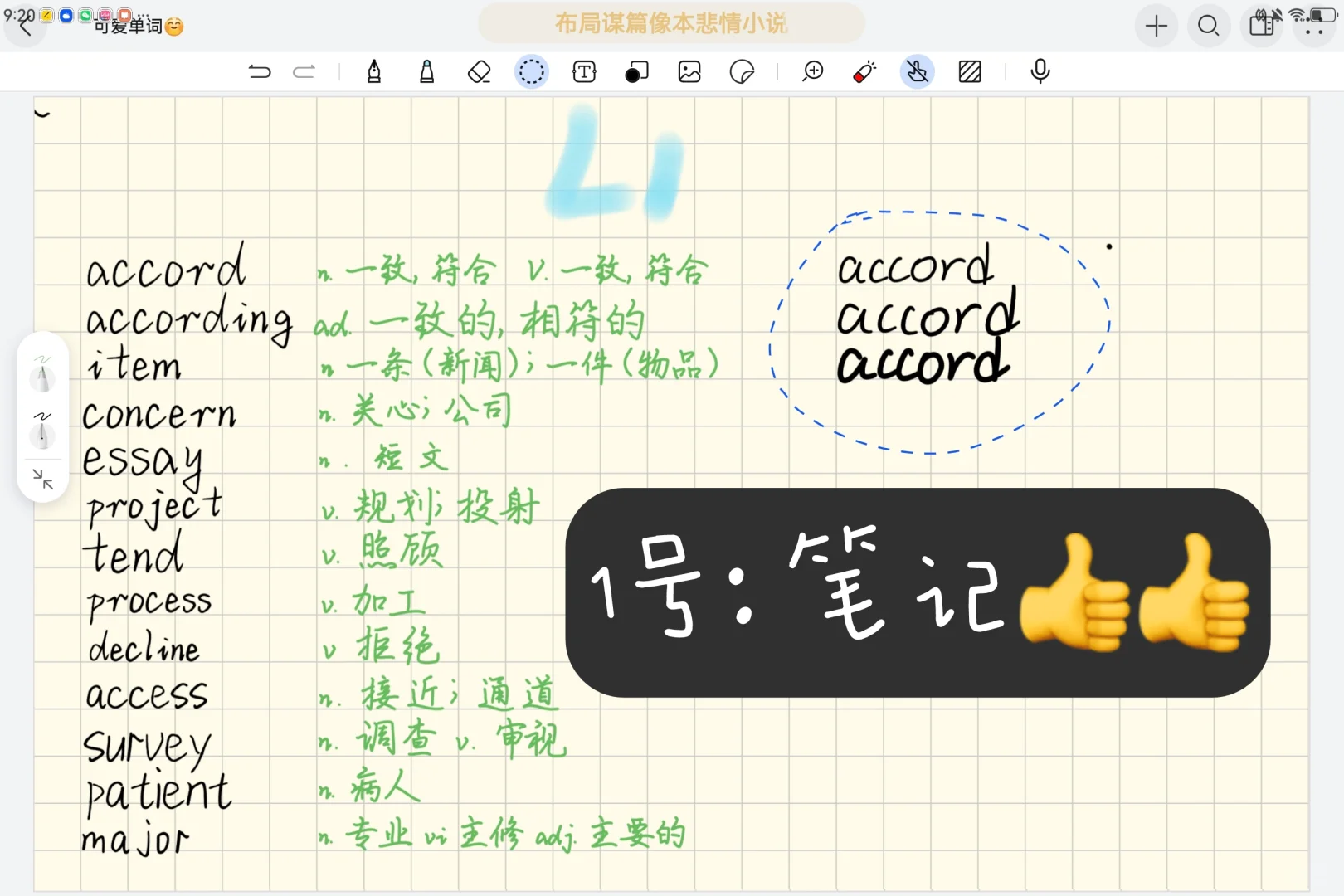The width and height of the screenshot is (1344, 896).
Task: Collapse the floating pen preset panel
Action: [x=42, y=479]
